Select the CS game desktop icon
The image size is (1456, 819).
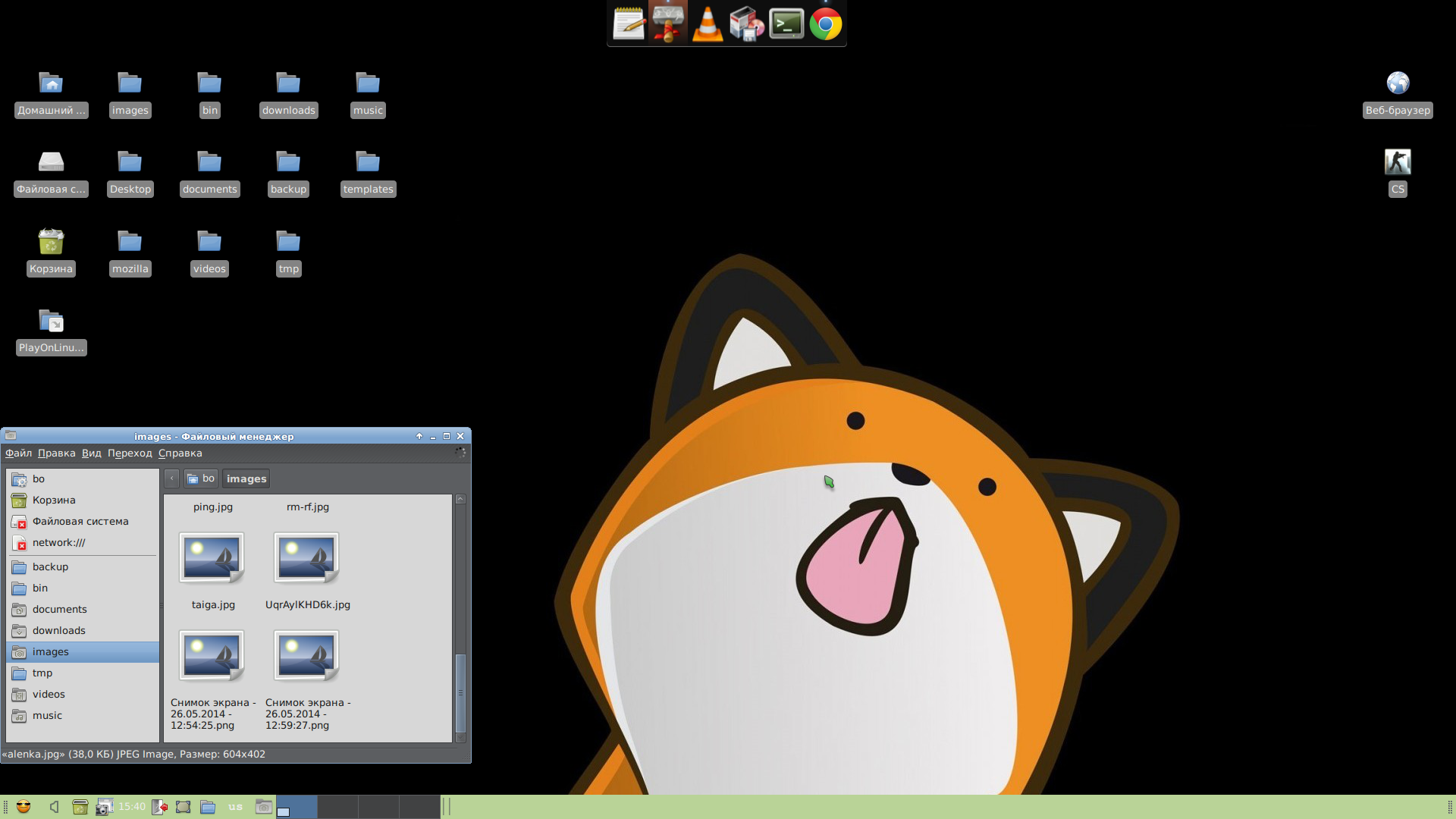coord(1398,174)
